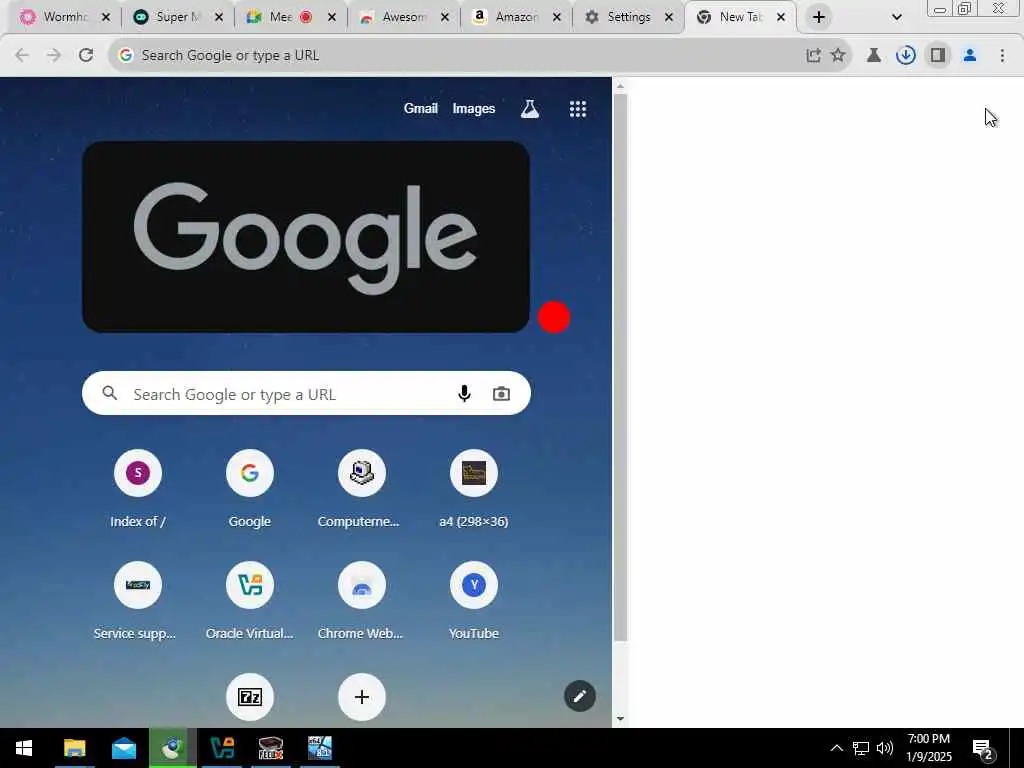
Task: Open the Gmail link
Action: point(421,109)
